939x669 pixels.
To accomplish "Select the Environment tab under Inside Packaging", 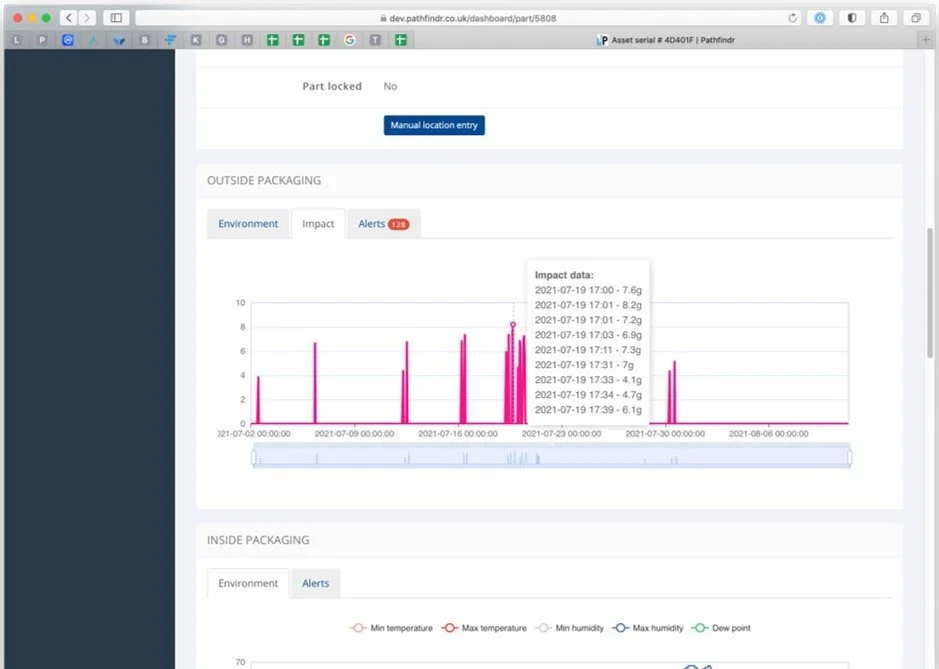I will coord(247,583).
